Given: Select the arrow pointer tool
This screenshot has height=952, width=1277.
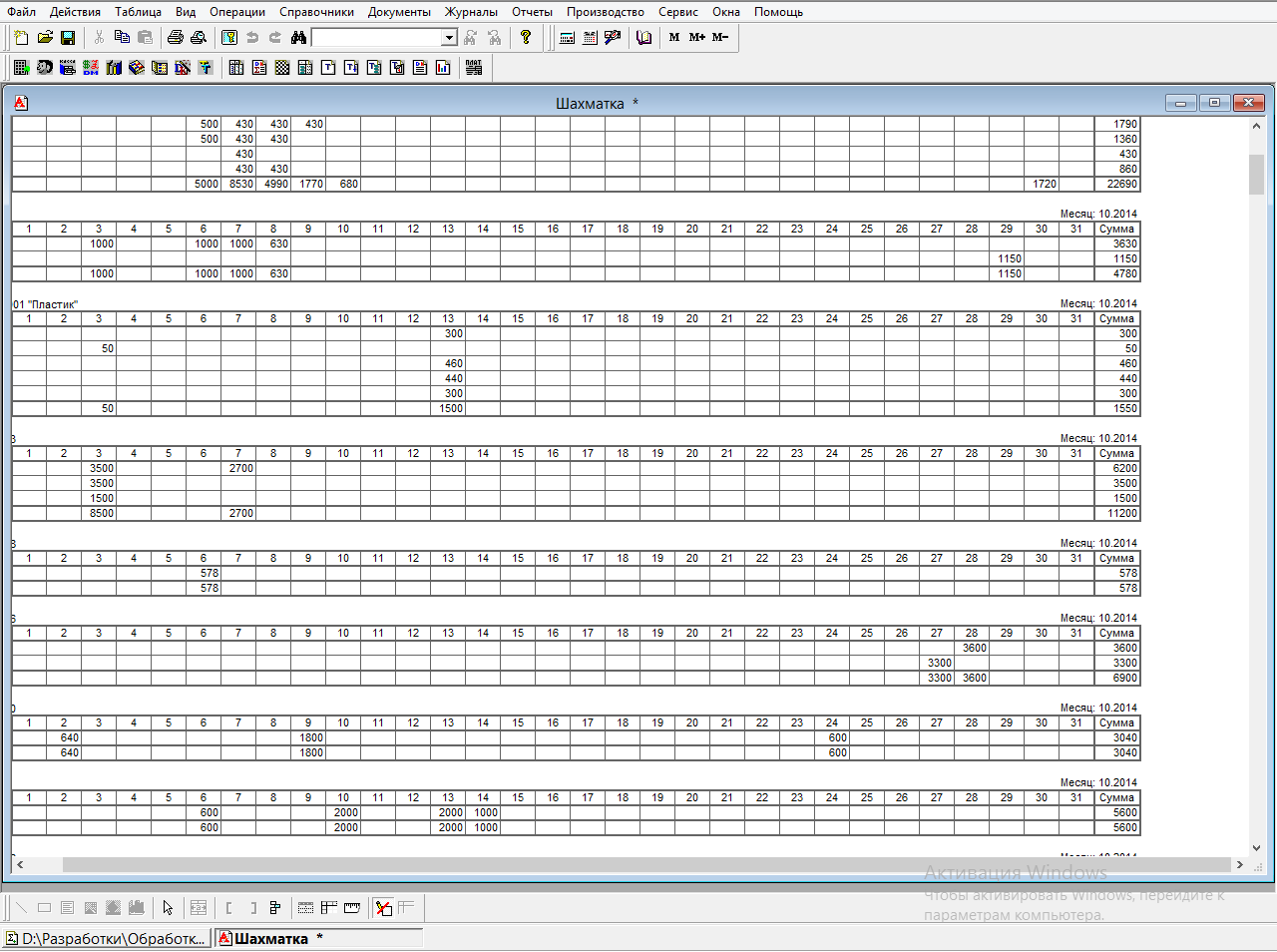Looking at the screenshot, I should [168, 907].
